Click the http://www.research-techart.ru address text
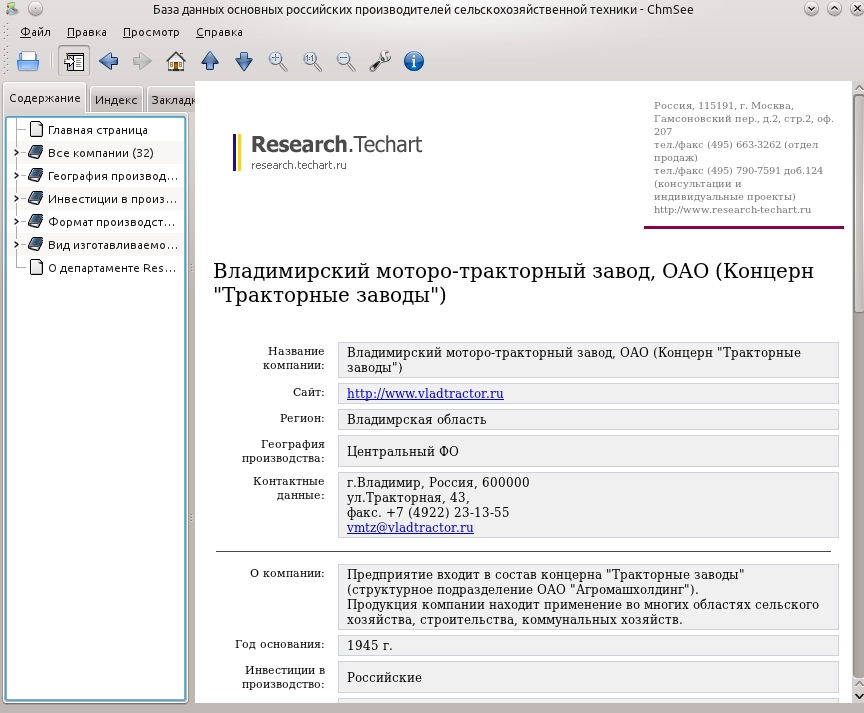The width and height of the screenshot is (864, 713). coord(732,209)
